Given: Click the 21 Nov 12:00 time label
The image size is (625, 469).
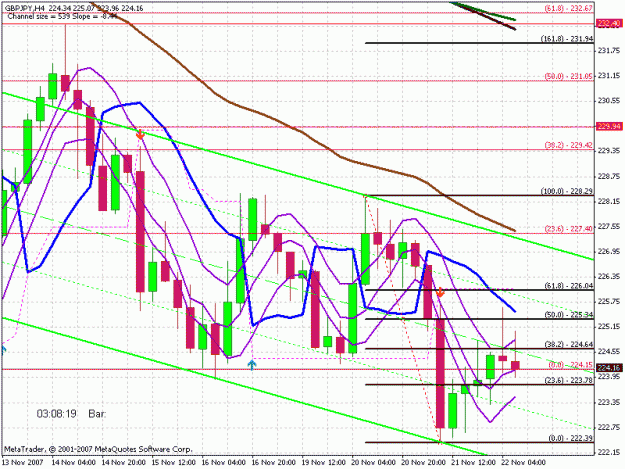Looking at the screenshot, I should (473, 463).
